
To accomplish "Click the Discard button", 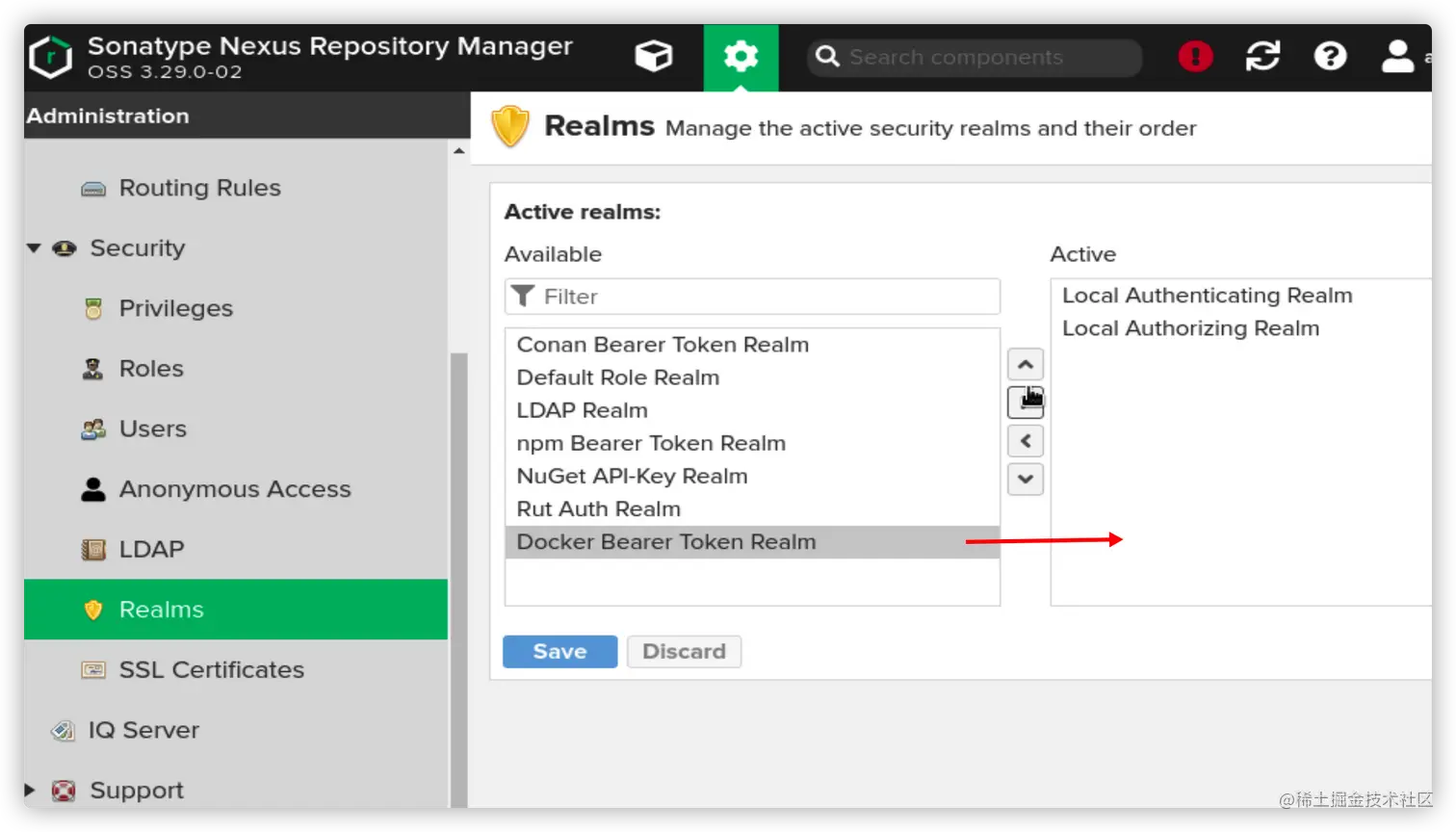I will 685,652.
